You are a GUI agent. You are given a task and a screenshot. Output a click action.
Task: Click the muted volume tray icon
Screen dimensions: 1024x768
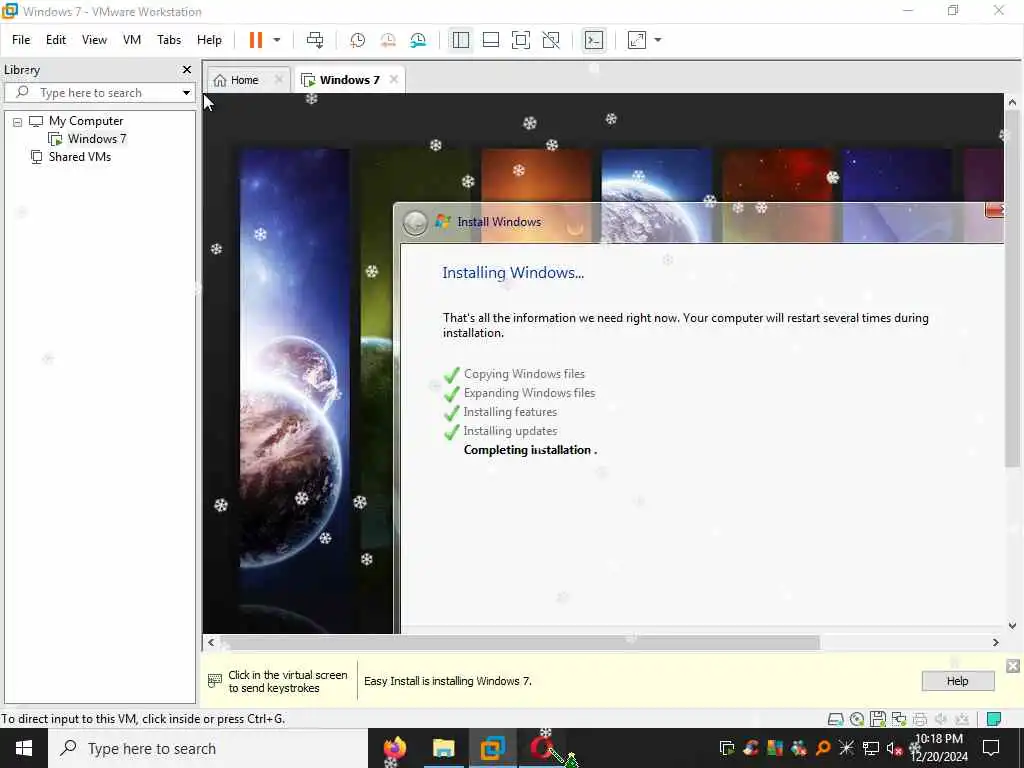click(894, 748)
